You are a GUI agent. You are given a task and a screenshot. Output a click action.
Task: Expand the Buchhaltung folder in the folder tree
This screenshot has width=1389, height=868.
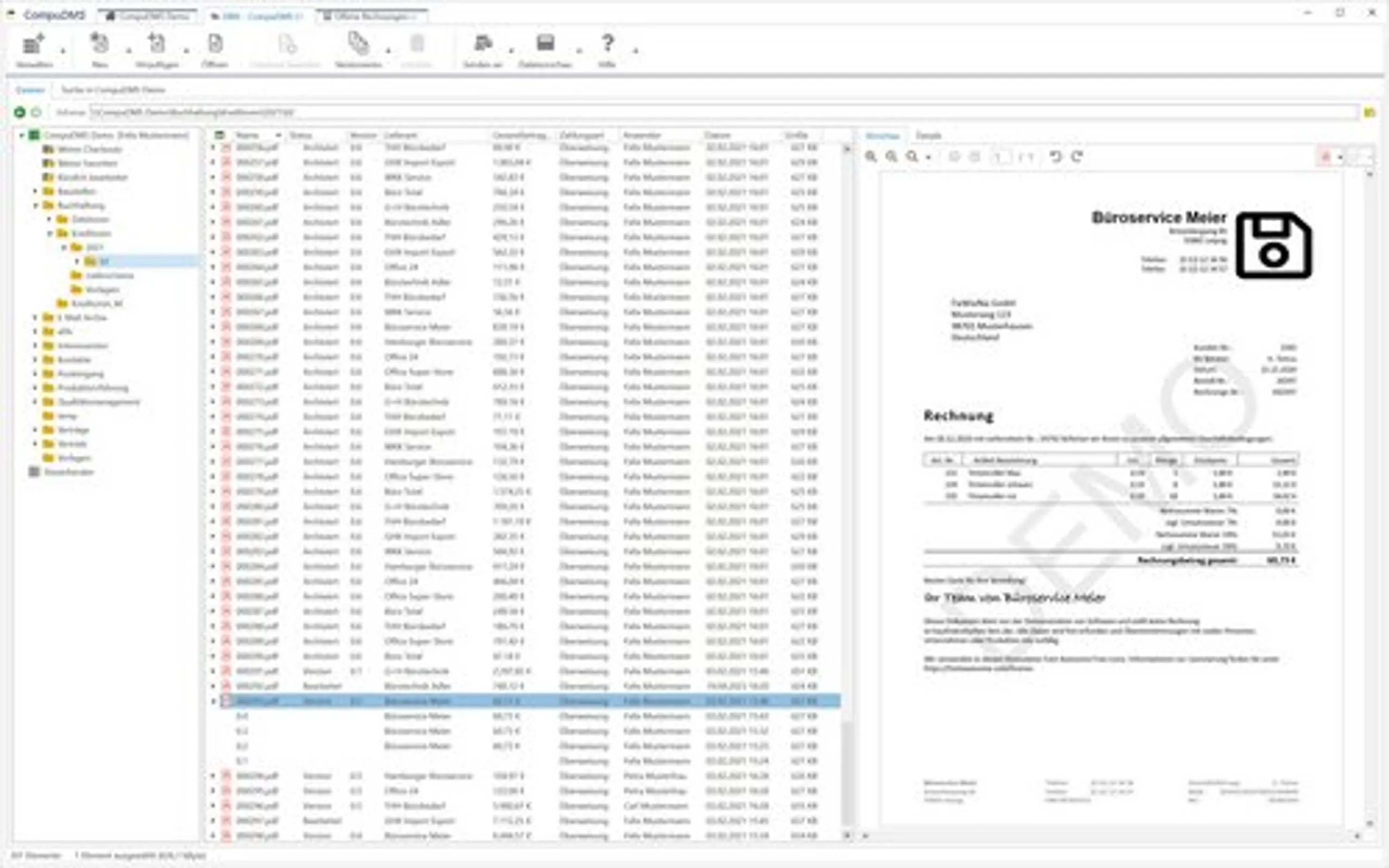pos(36,205)
